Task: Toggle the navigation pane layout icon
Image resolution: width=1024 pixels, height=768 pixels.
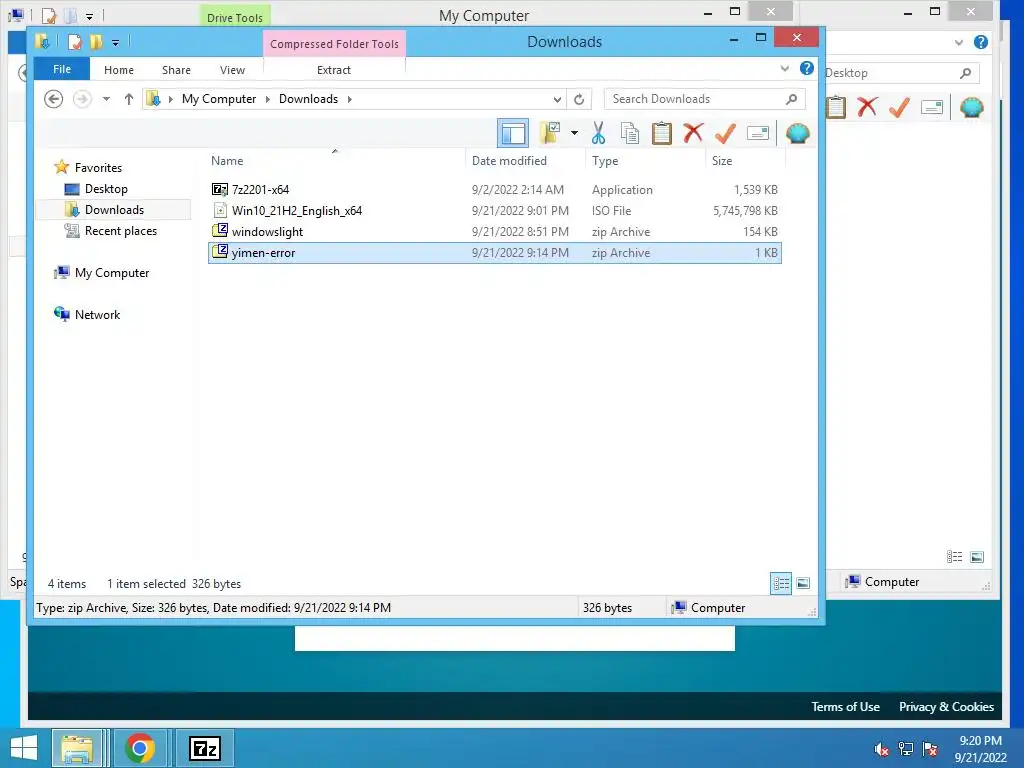Action: (513, 134)
